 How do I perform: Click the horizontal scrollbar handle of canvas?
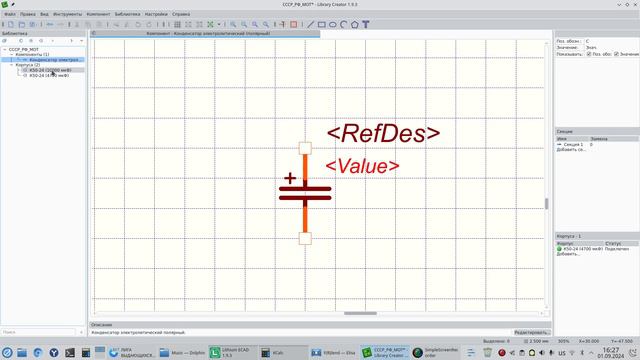pos(360,313)
